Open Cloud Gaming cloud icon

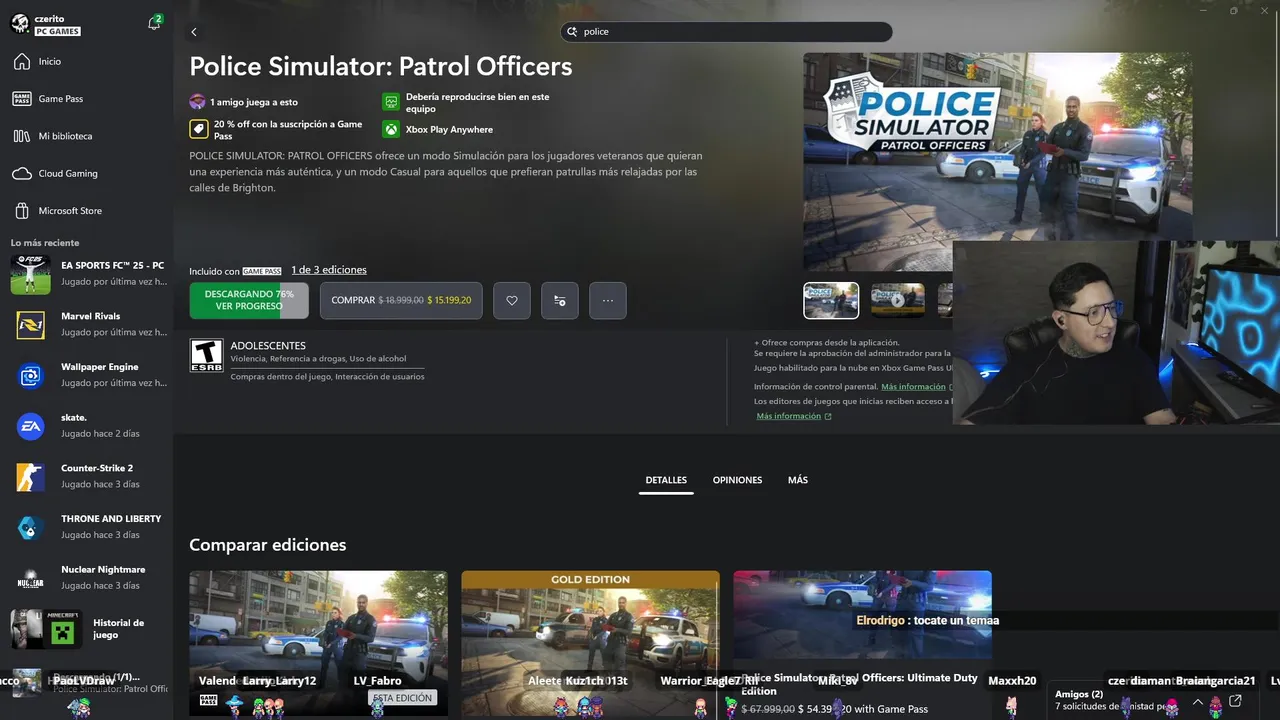pos(22,173)
